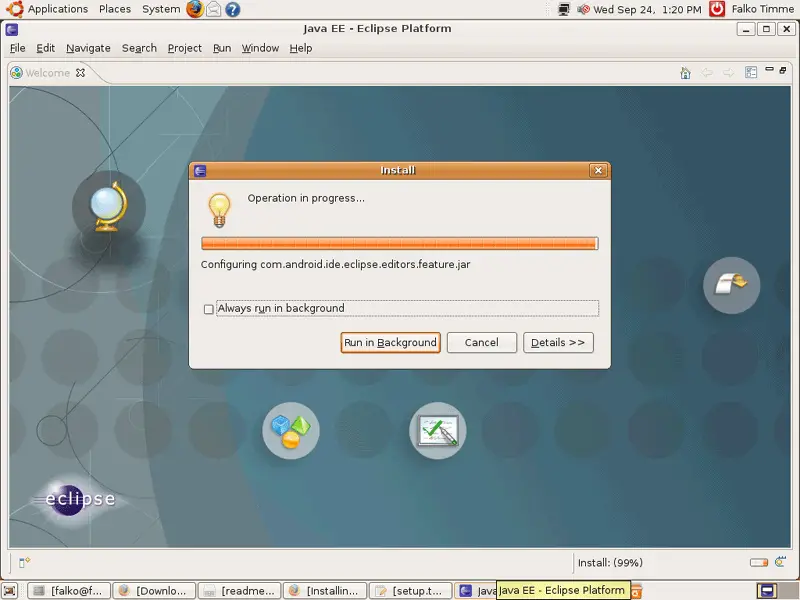Click the Wed Sep 24 clock in top panel
The height and width of the screenshot is (600, 800).
pos(647,9)
